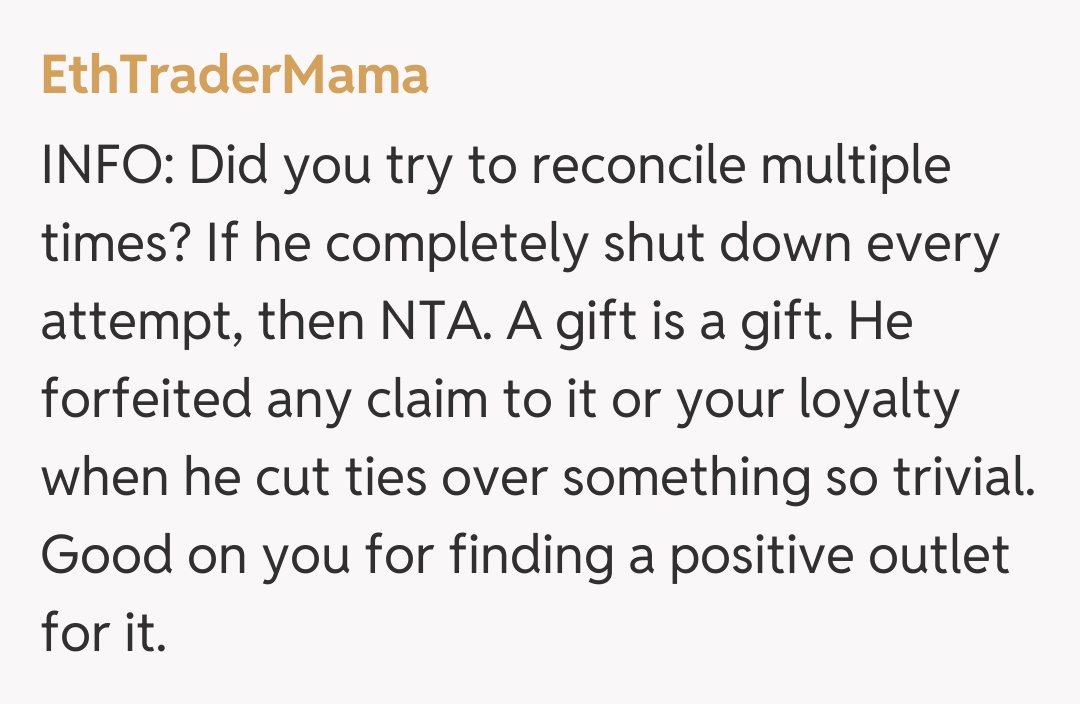Click the words "positive outlet"

840,557
